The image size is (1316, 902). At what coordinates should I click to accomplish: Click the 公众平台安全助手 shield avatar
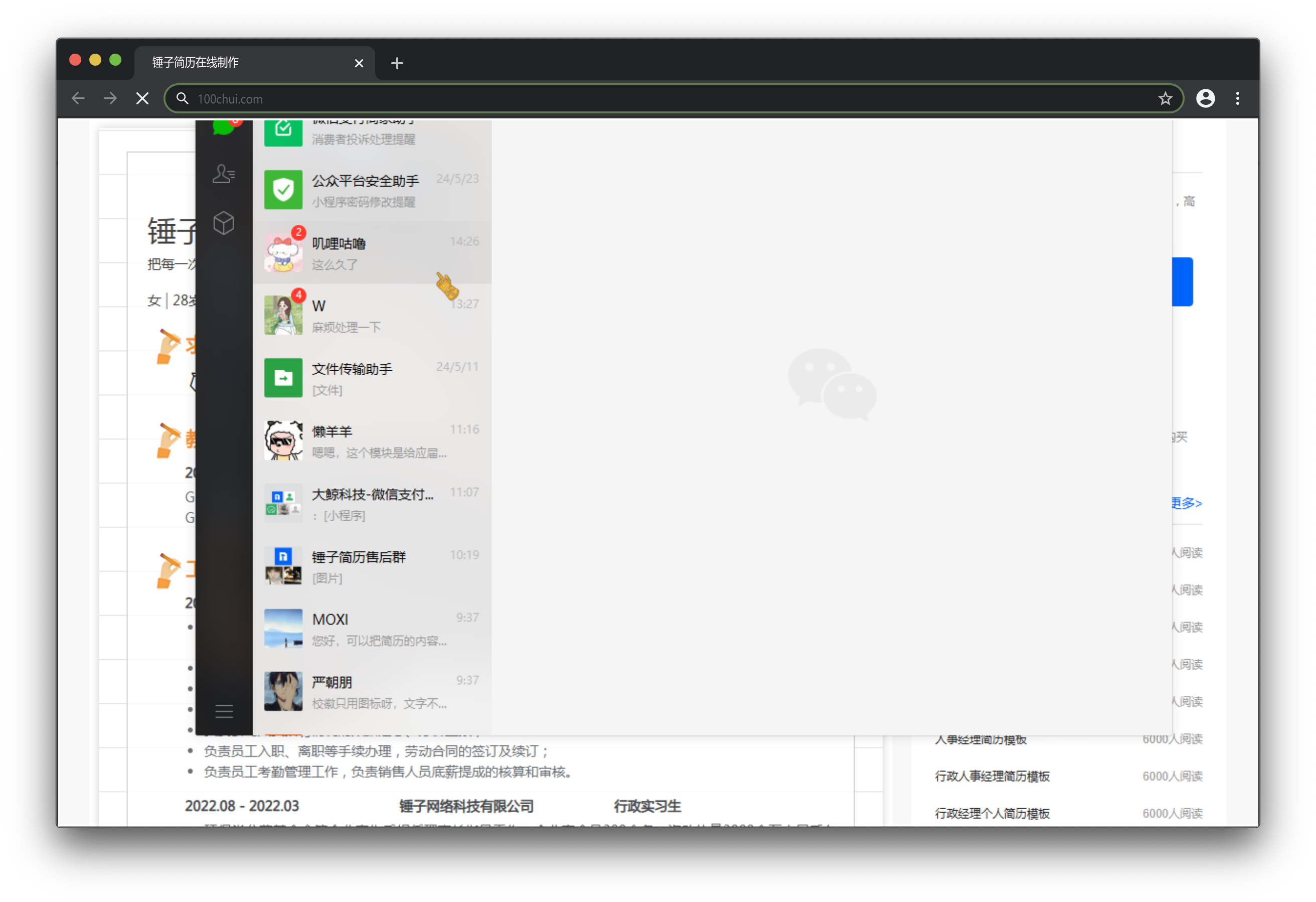click(x=283, y=190)
